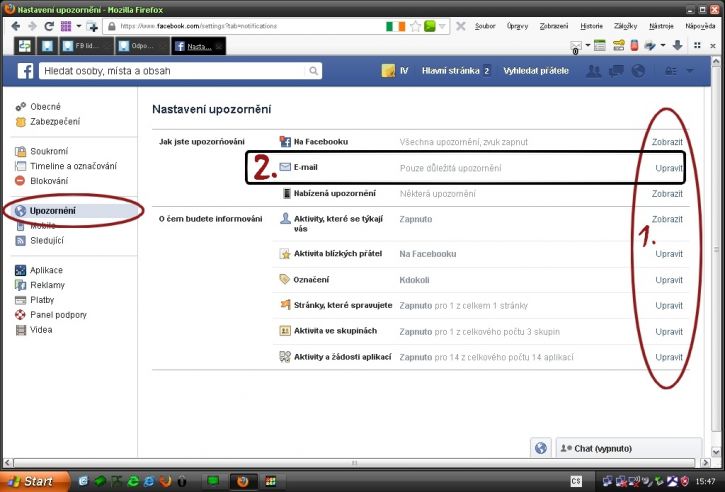Click the Windows Start button
The height and width of the screenshot is (492, 725).
coord(35,481)
